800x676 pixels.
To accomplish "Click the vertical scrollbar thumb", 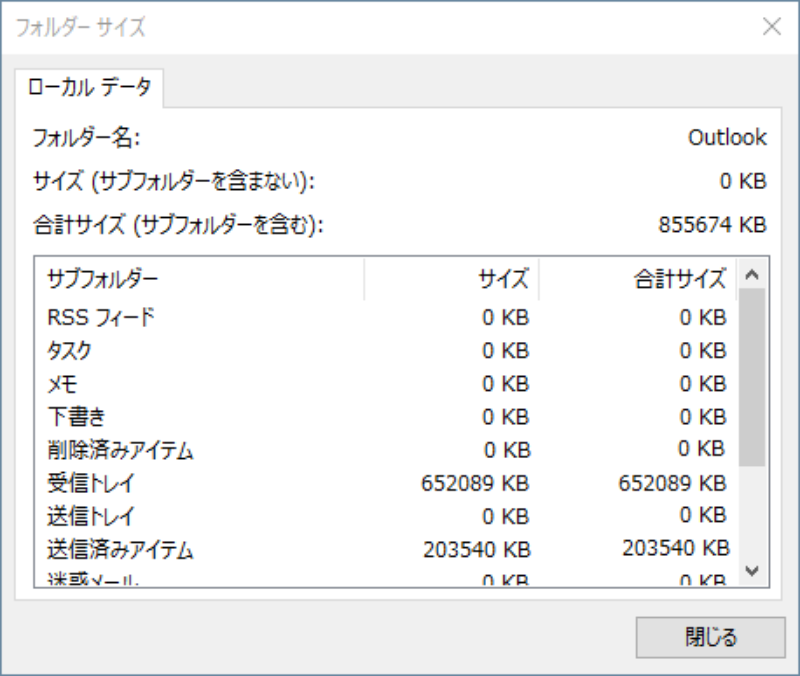I will [x=753, y=380].
